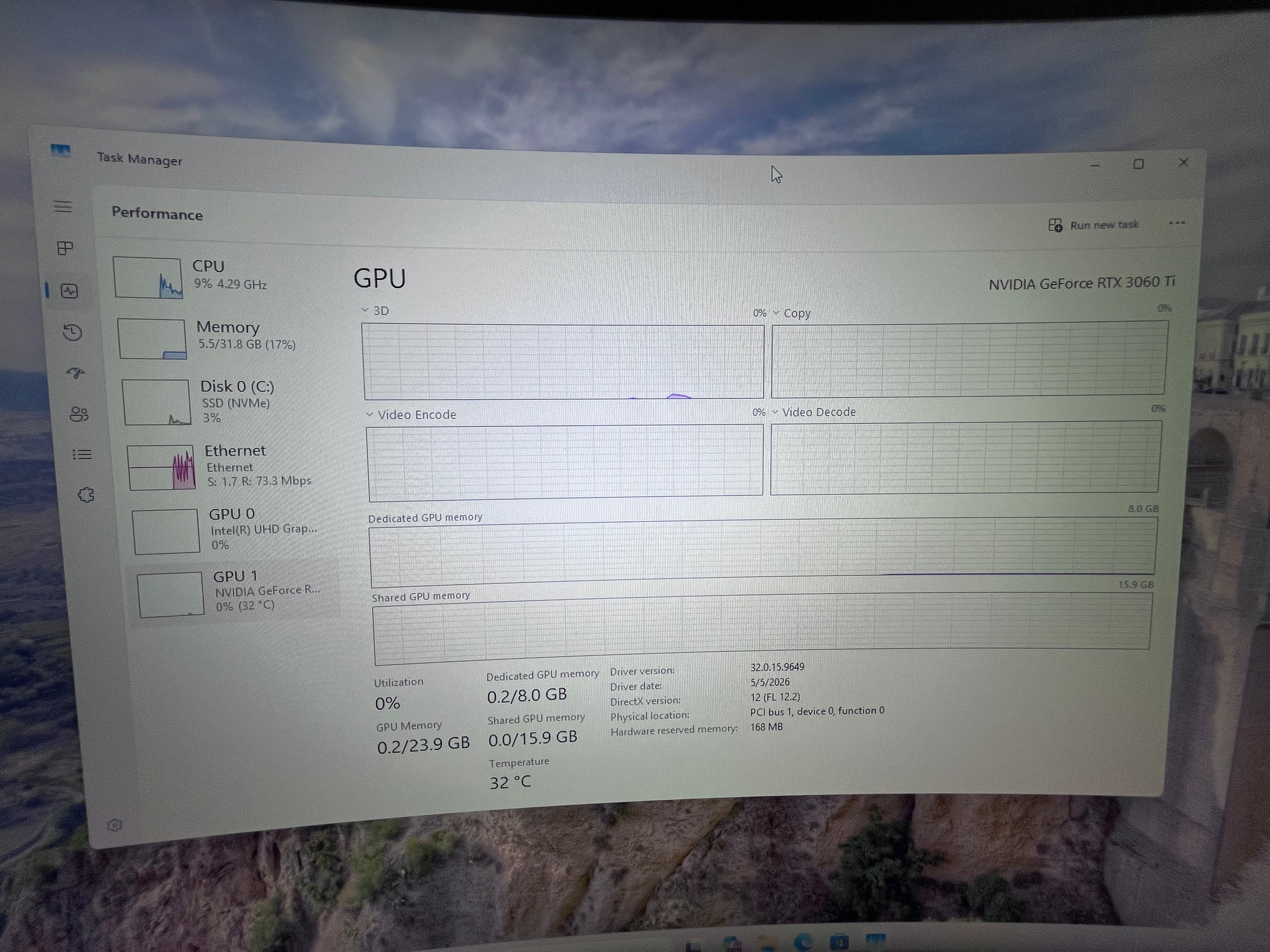Open the hamburger navigation menu
The width and height of the screenshot is (1270, 952).
(63, 206)
